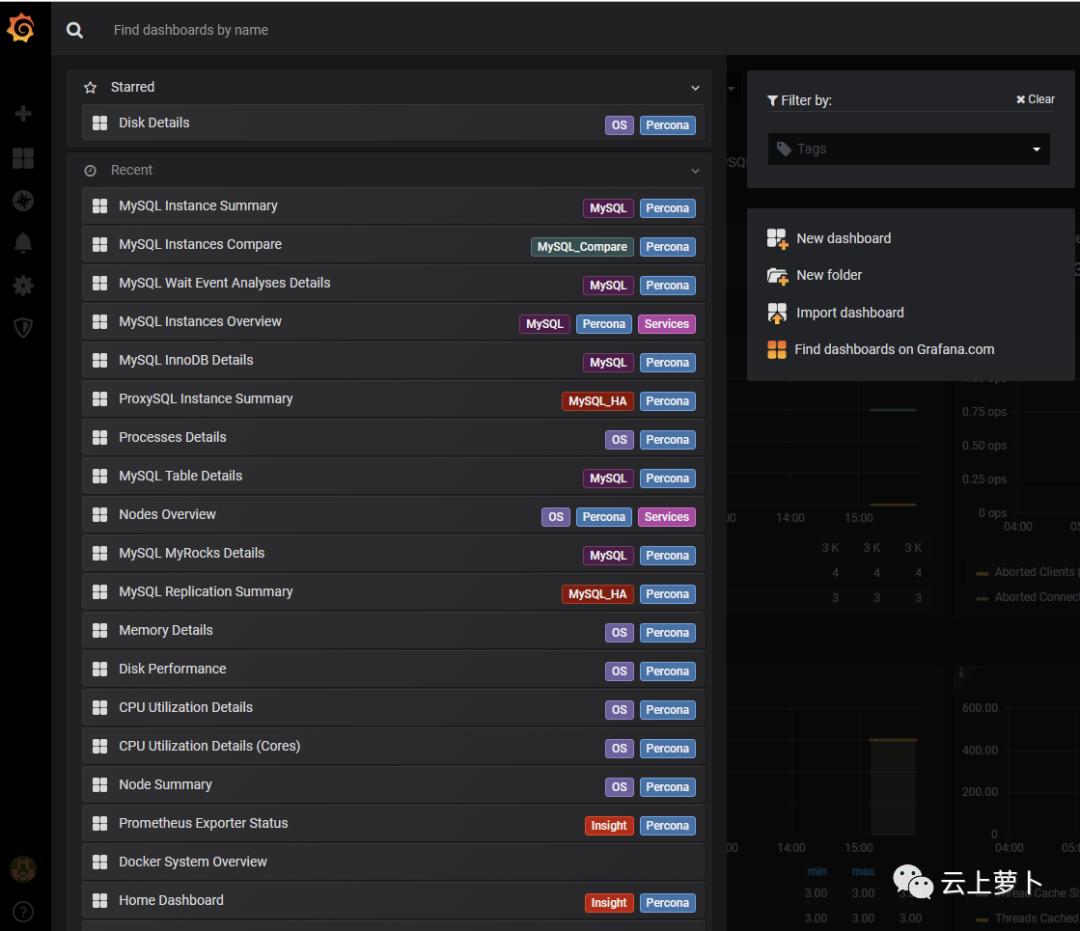Click the OS tag on Memory Details

tap(619, 633)
